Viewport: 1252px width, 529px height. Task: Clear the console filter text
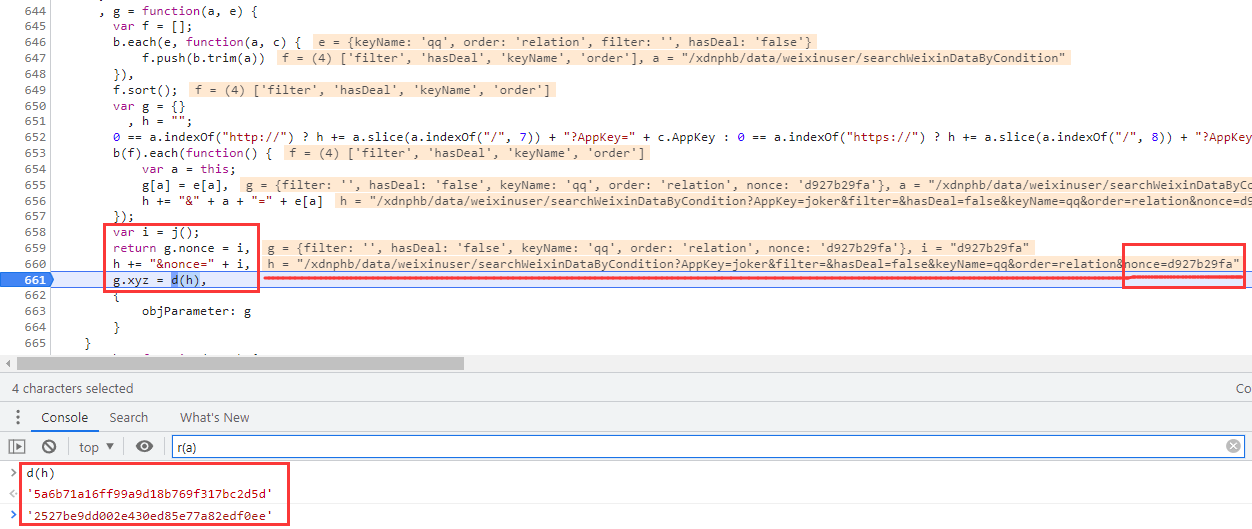pyautogui.click(x=1233, y=447)
